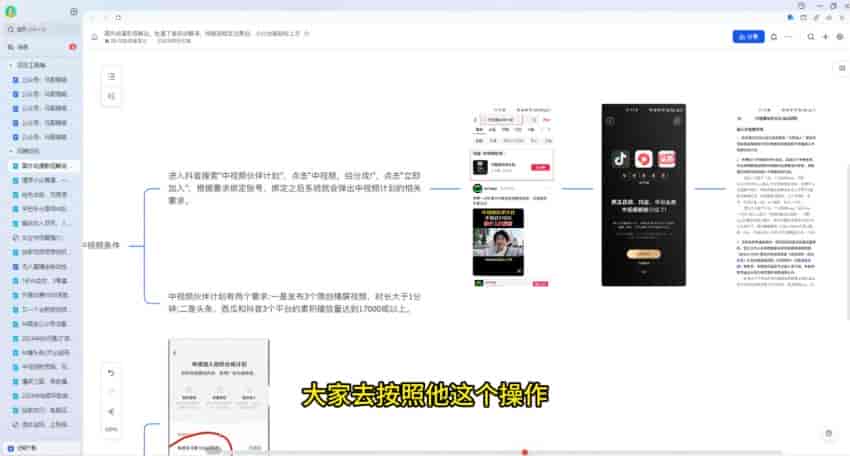
Task: Open the text agreement screenshot thumbnail
Action: 776,196
